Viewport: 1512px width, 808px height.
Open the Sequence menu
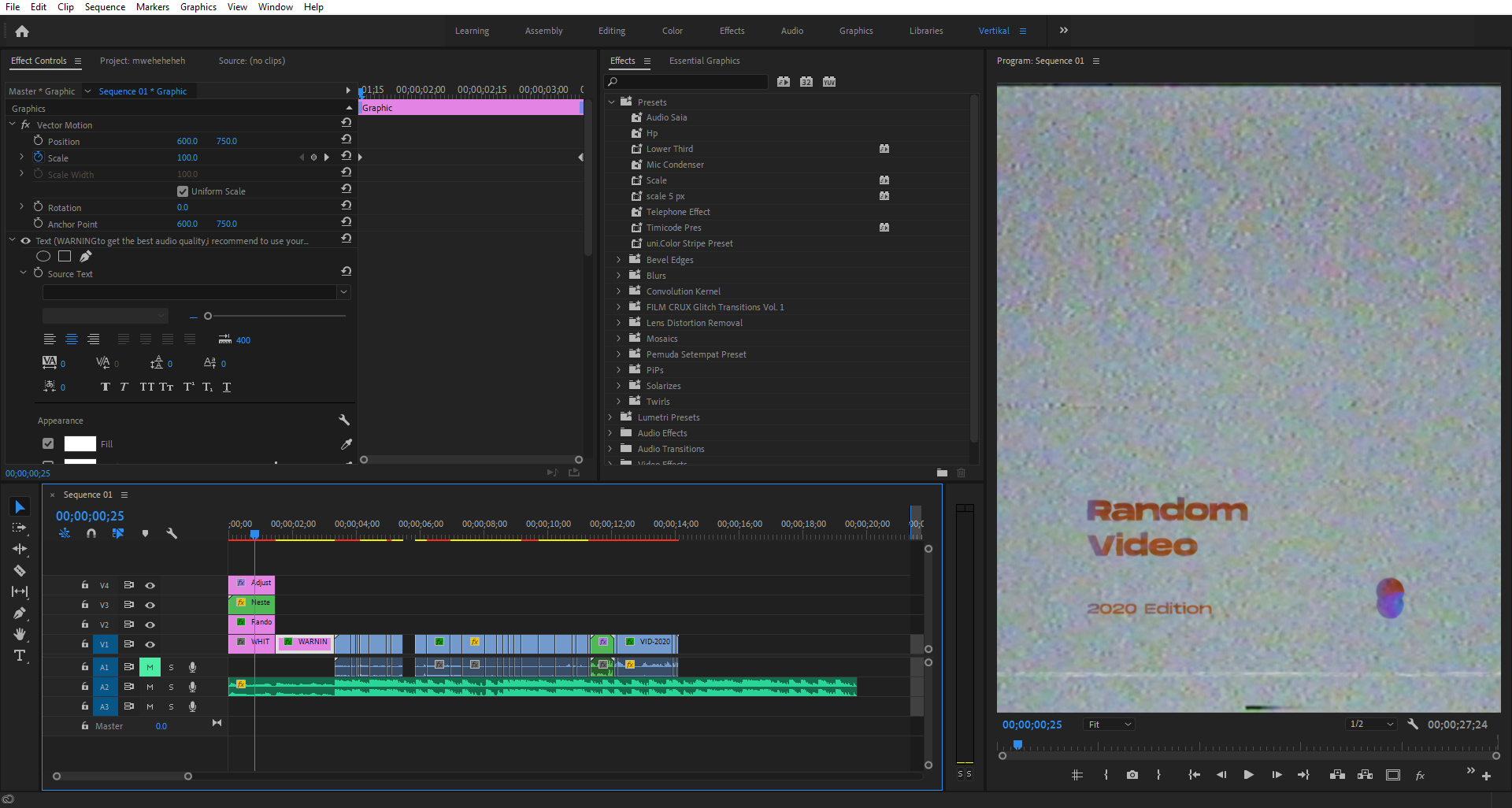(x=105, y=7)
